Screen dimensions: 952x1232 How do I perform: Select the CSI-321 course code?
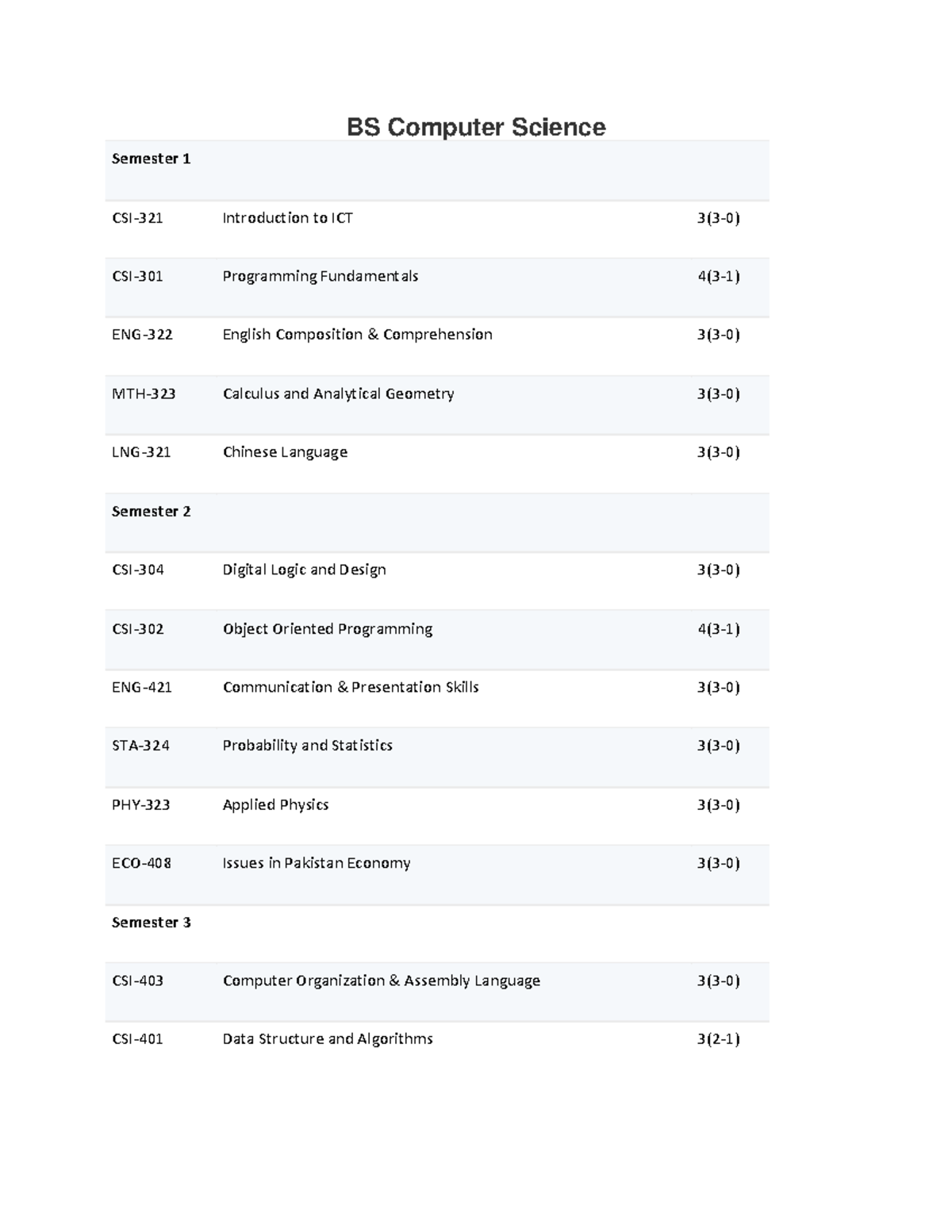tap(137, 218)
